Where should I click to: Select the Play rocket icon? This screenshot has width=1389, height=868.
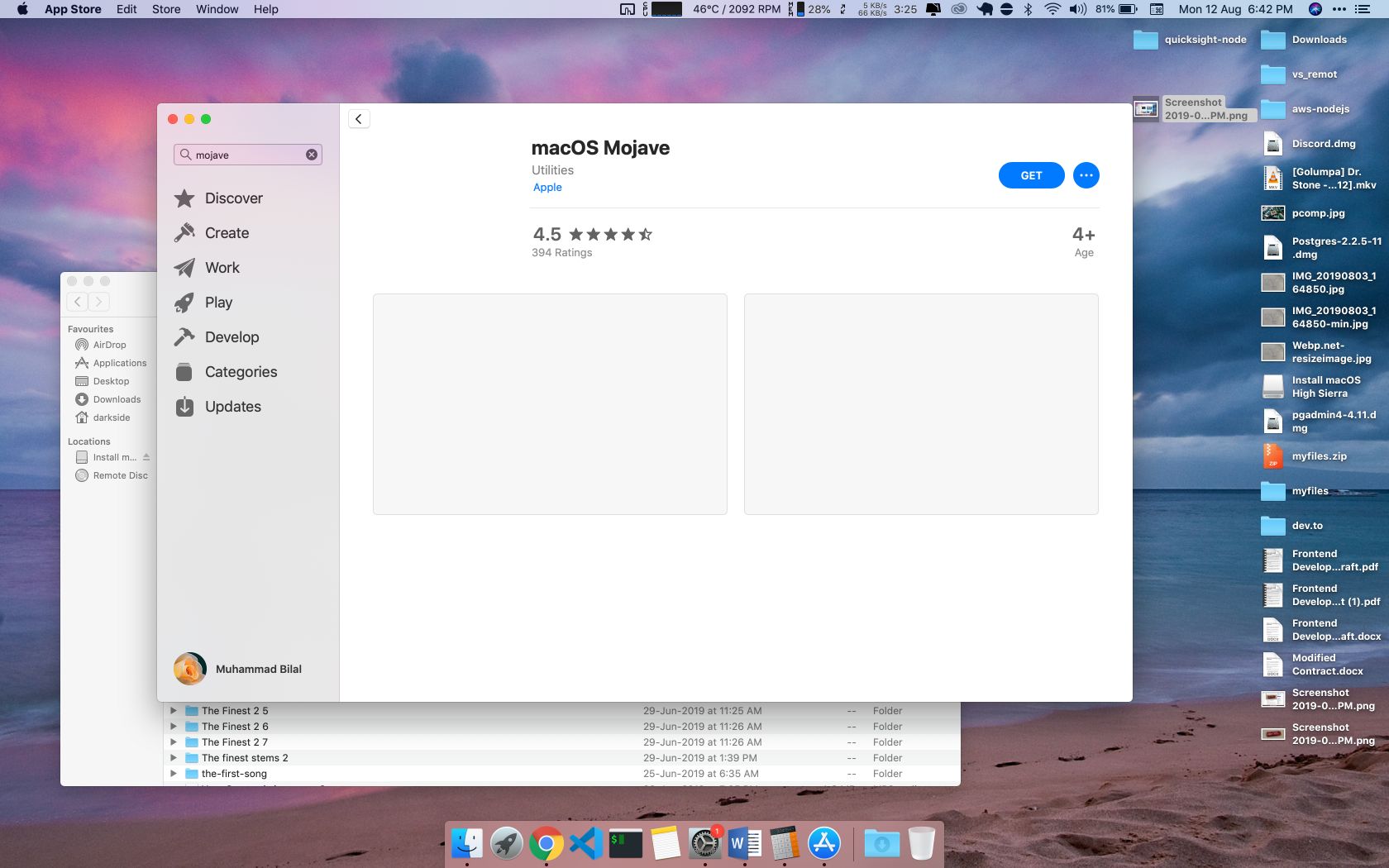pos(184,303)
